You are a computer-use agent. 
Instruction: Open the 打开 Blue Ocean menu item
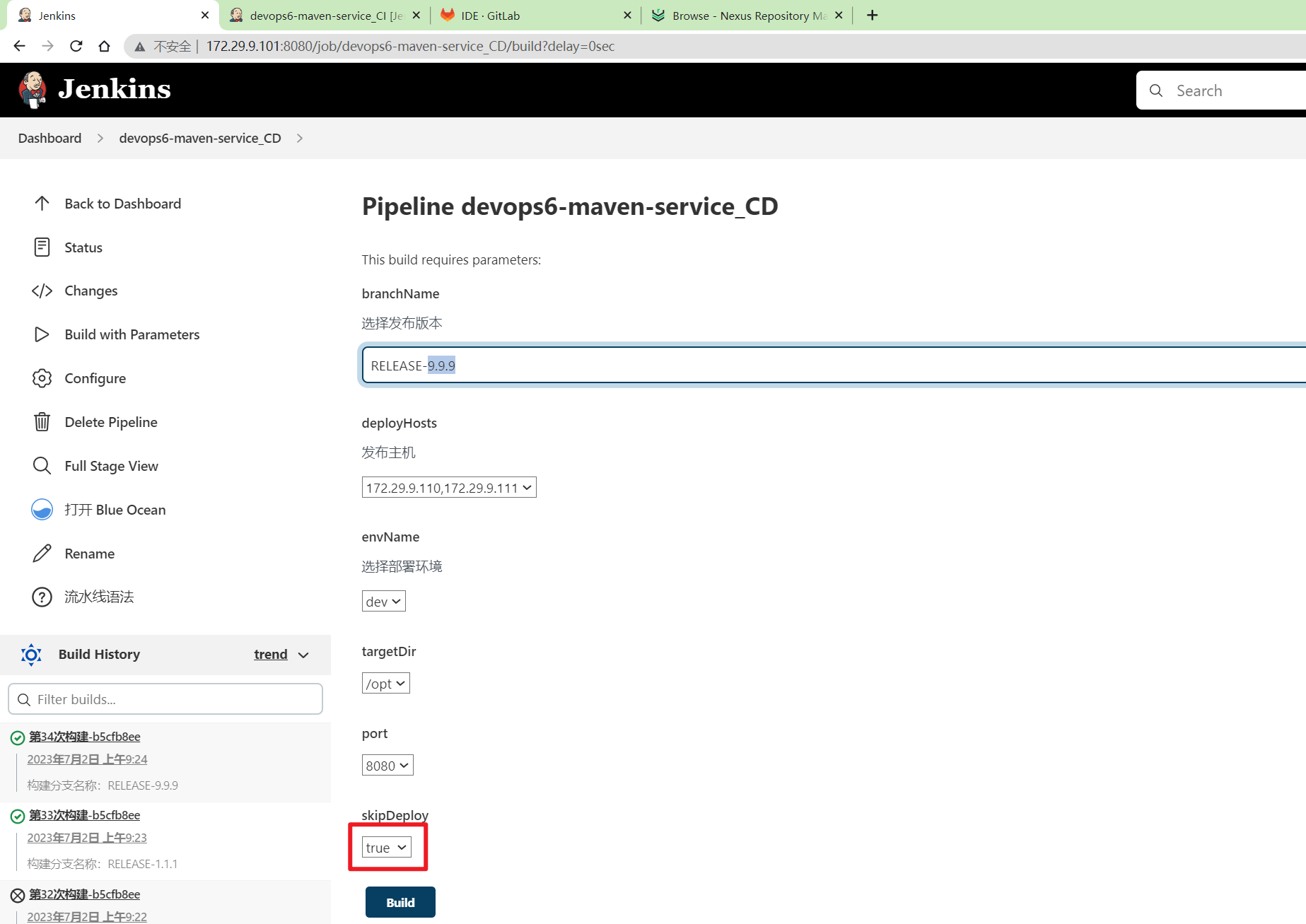pyautogui.click(x=115, y=510)
